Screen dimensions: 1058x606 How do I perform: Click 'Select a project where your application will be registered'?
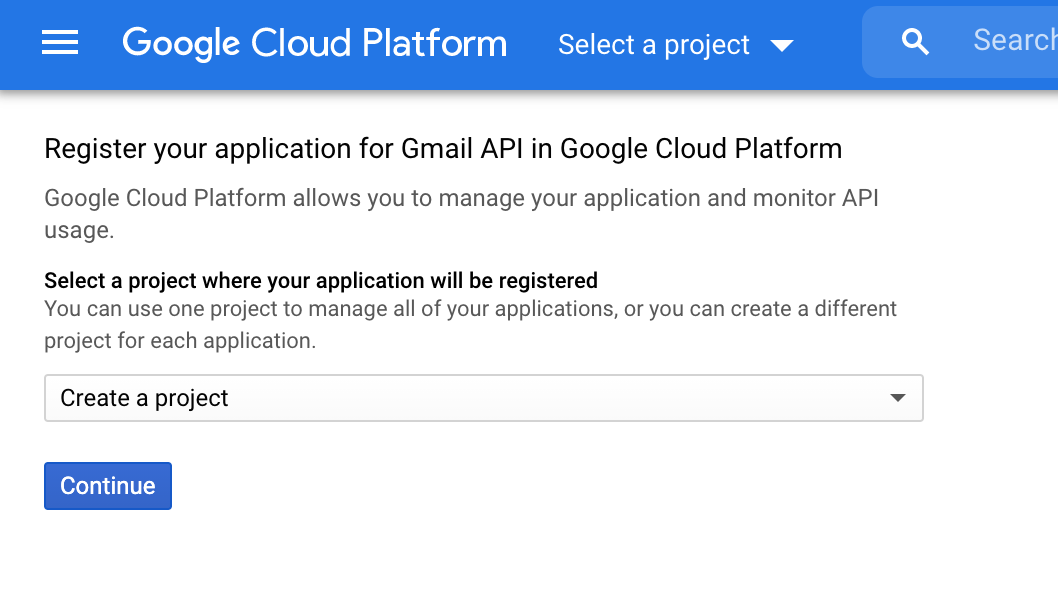pos(321,281)
